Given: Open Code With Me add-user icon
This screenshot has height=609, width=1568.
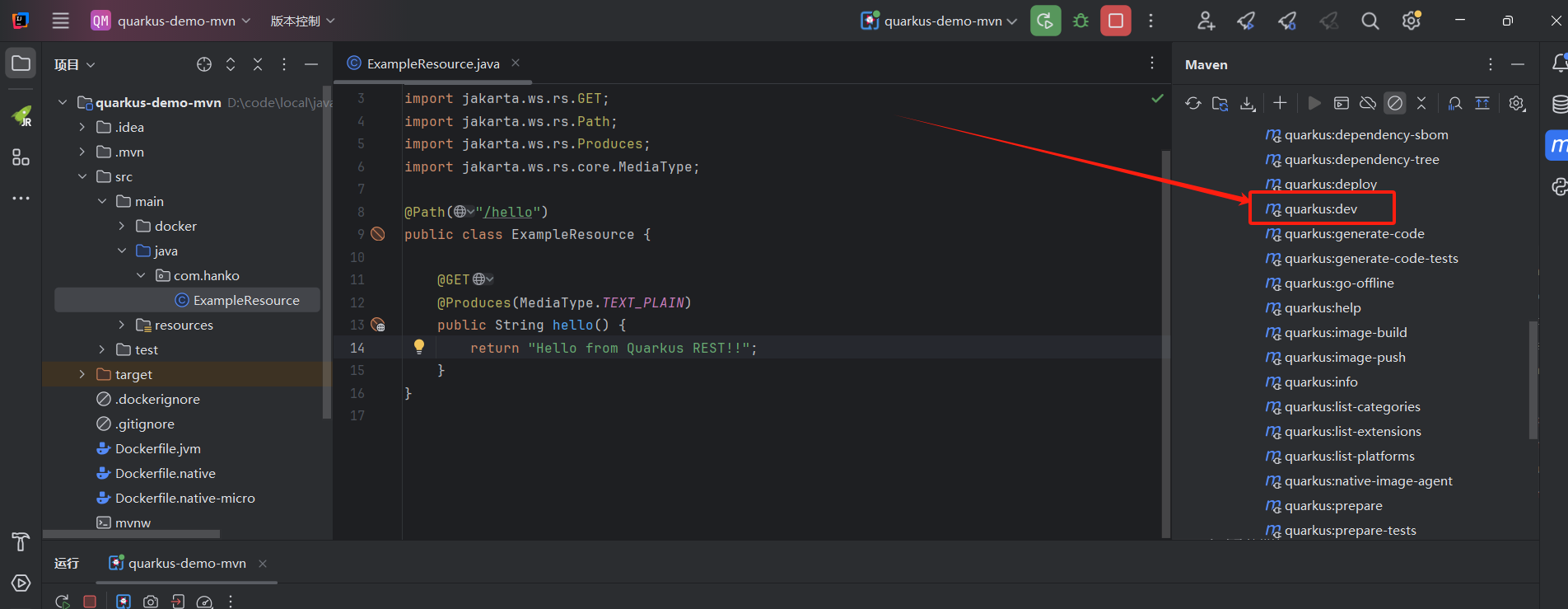Looking at the screenshot, I should tap(1206, 21).
